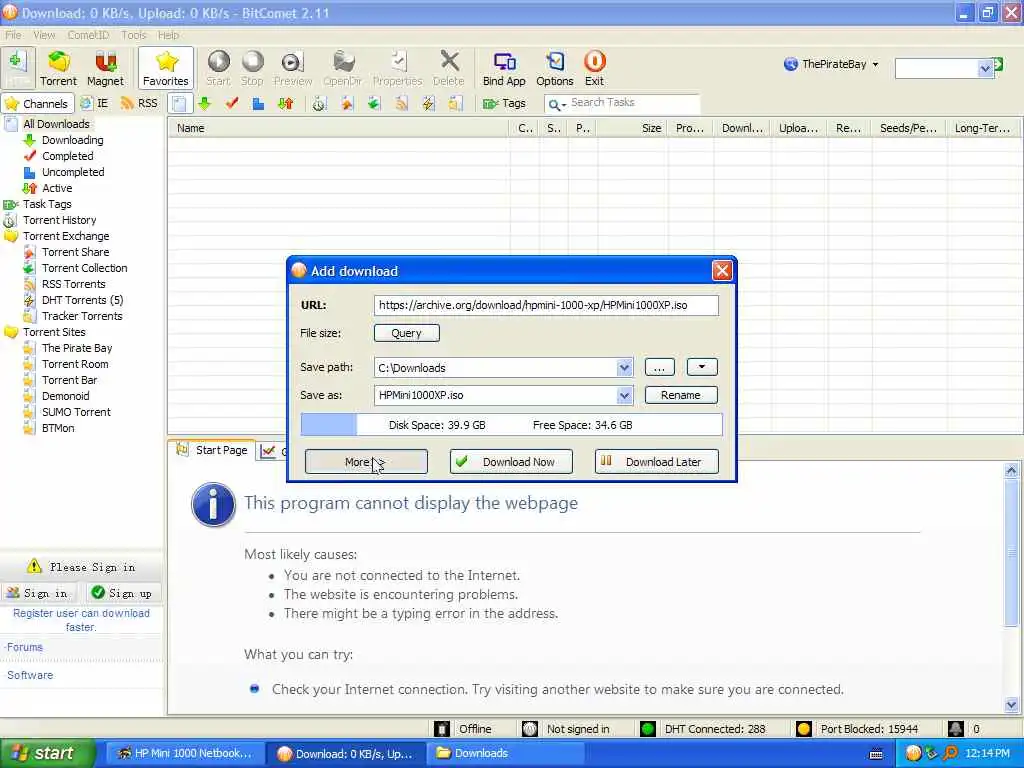Viewport: 1024px width, 768px height.
Task: Click the Bind App icon
Action: click(x=504, y=69)
